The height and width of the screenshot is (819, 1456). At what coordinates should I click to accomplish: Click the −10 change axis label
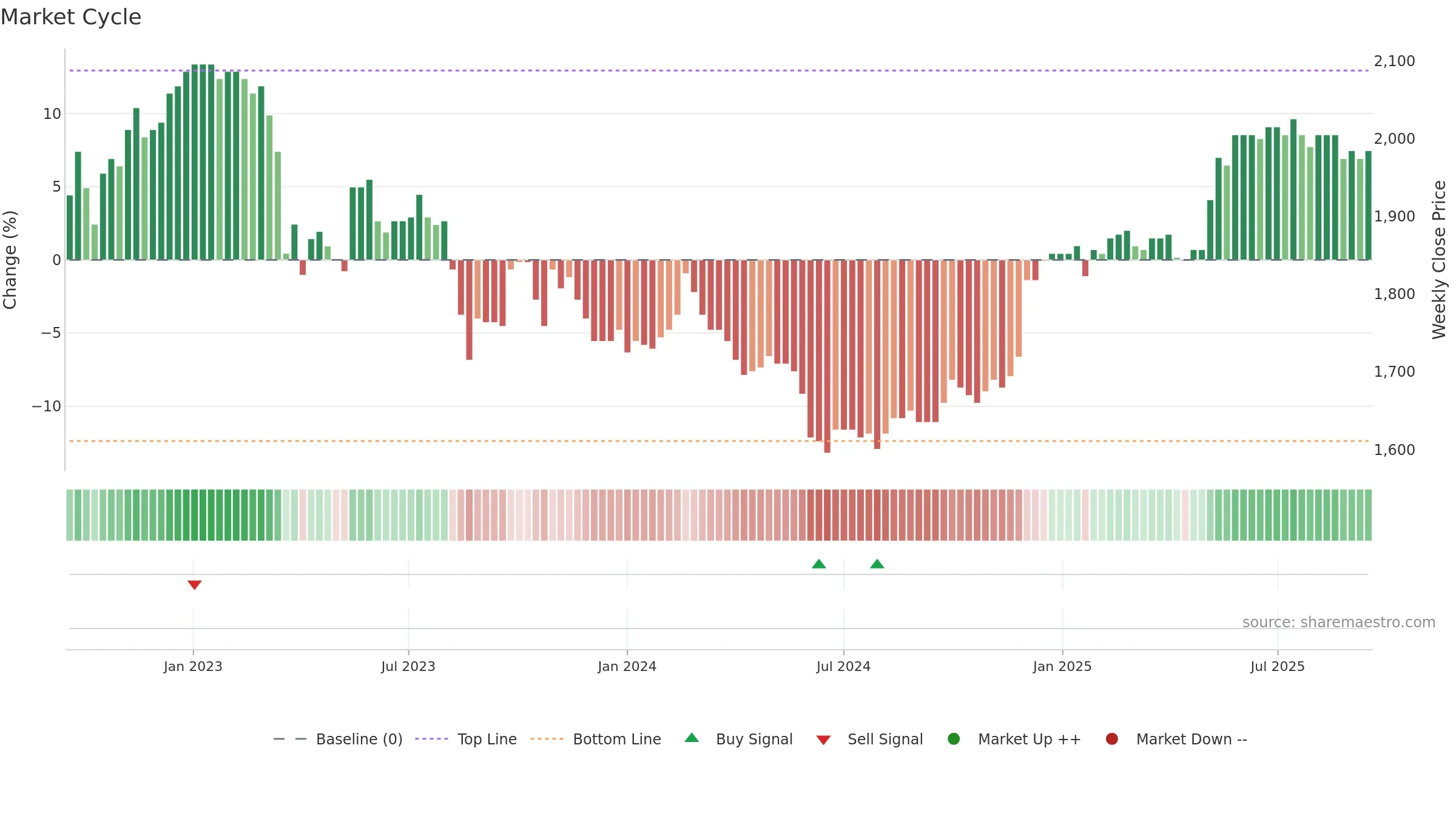[x=47, y=406]
